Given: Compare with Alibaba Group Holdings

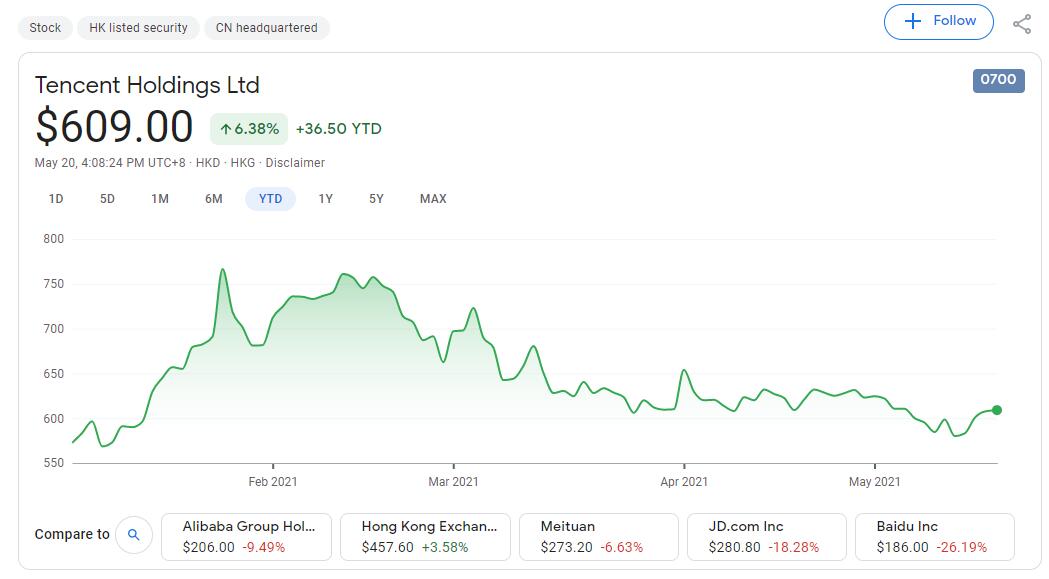Looking at the screenshot, I should point(246,536).
